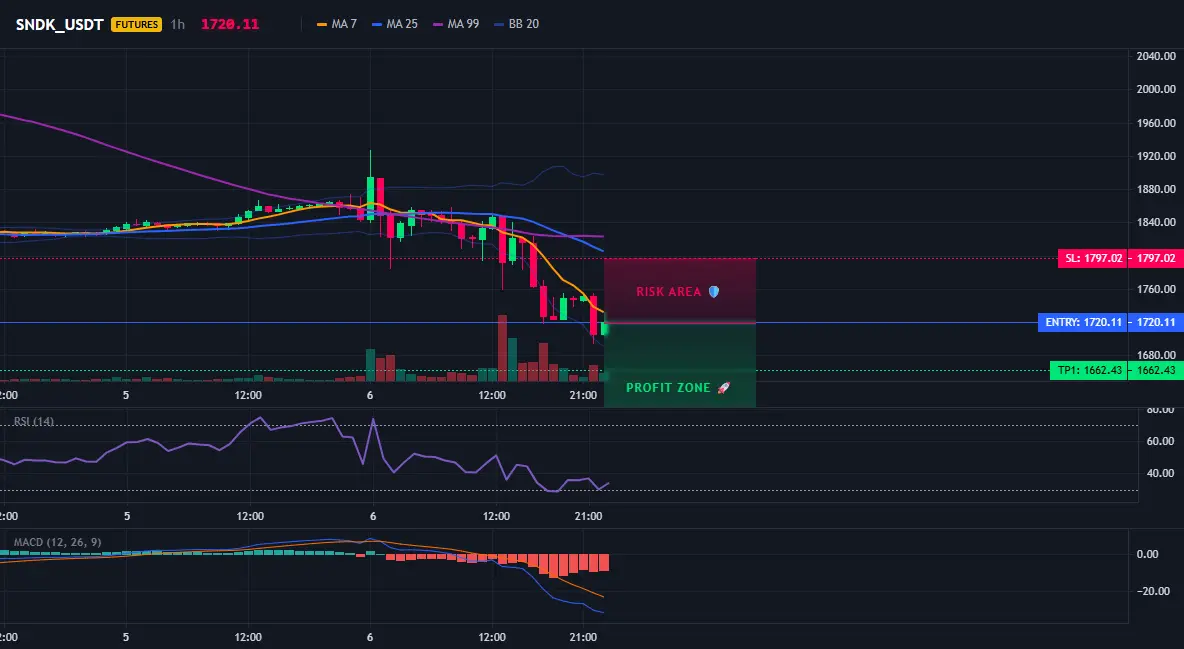The height and width of the screenshot is (649, 1184).
Task: Click the 1680.00 price axis value
Action: 1156,355
